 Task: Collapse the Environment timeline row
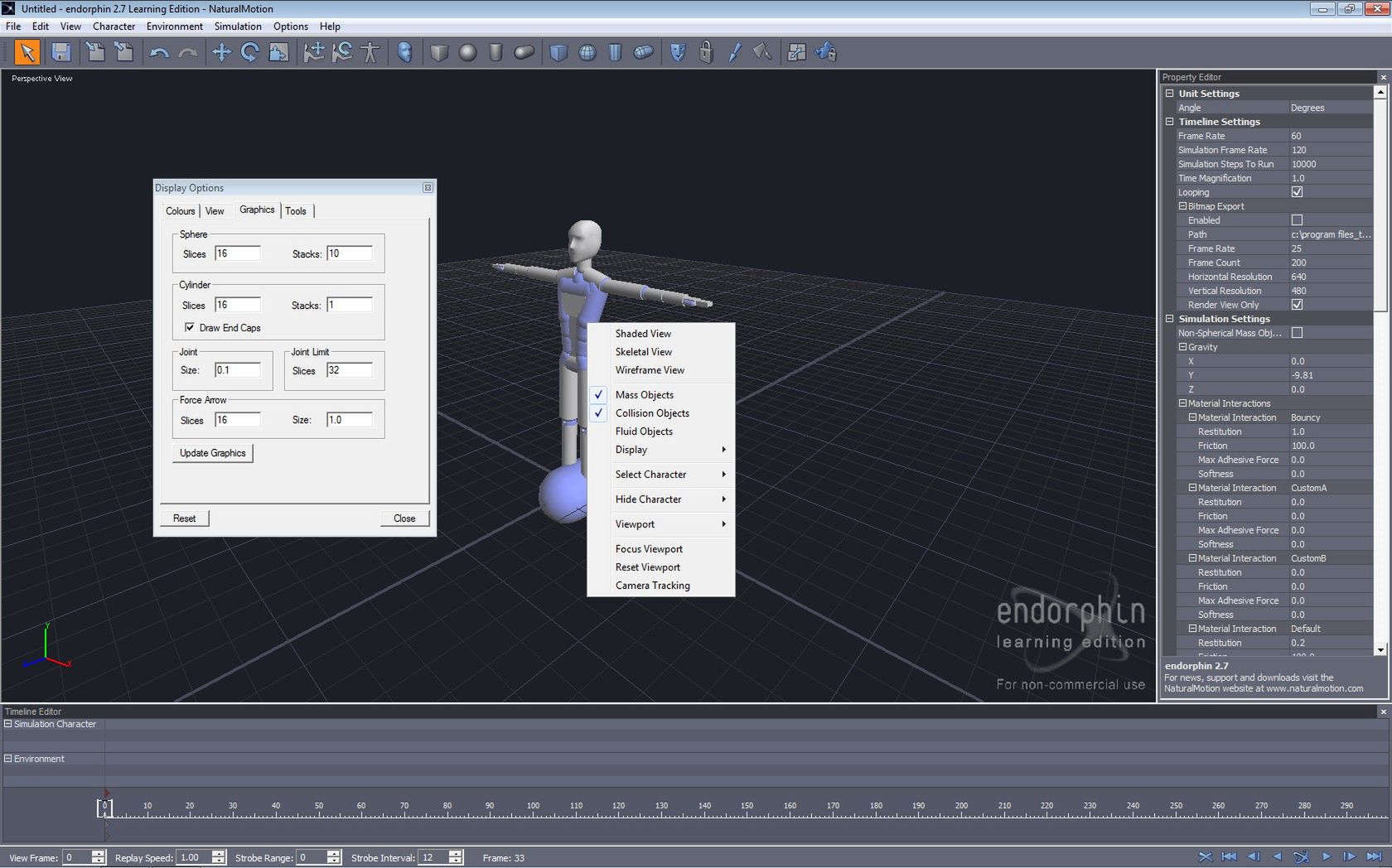pos(8,759)
